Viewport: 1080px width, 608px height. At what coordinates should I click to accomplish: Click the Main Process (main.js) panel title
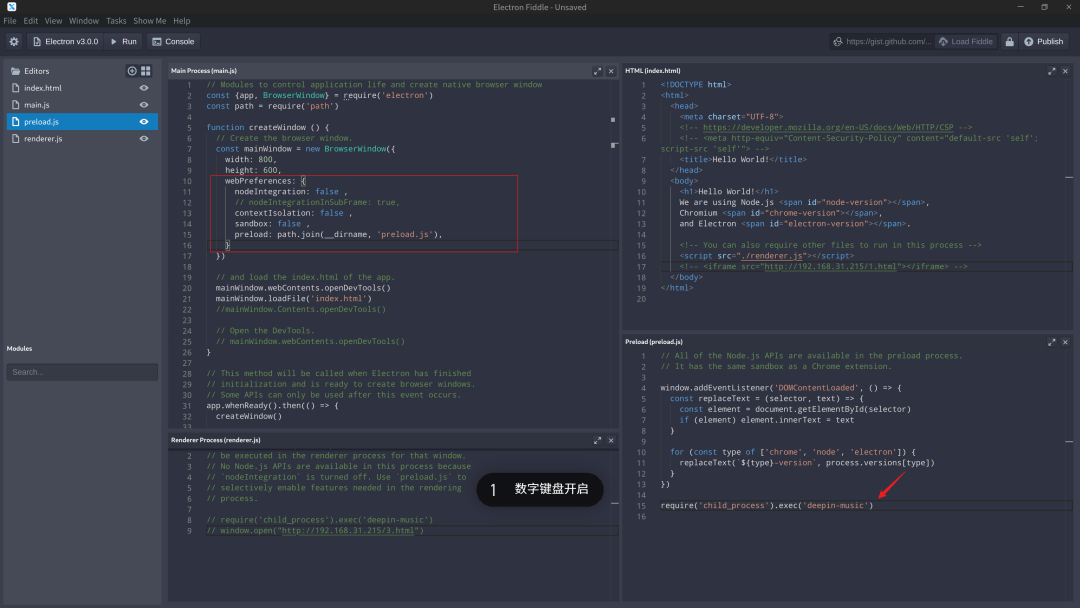(204, 71)
